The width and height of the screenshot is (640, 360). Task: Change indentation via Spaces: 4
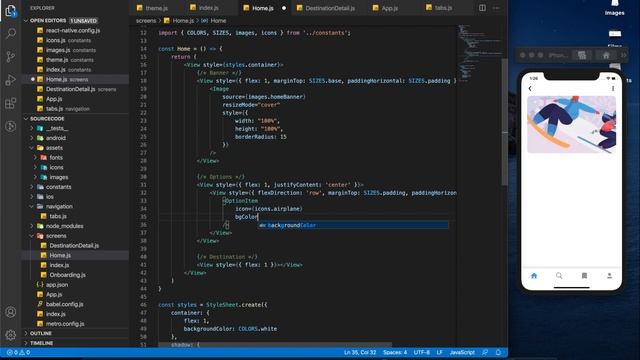395,352
